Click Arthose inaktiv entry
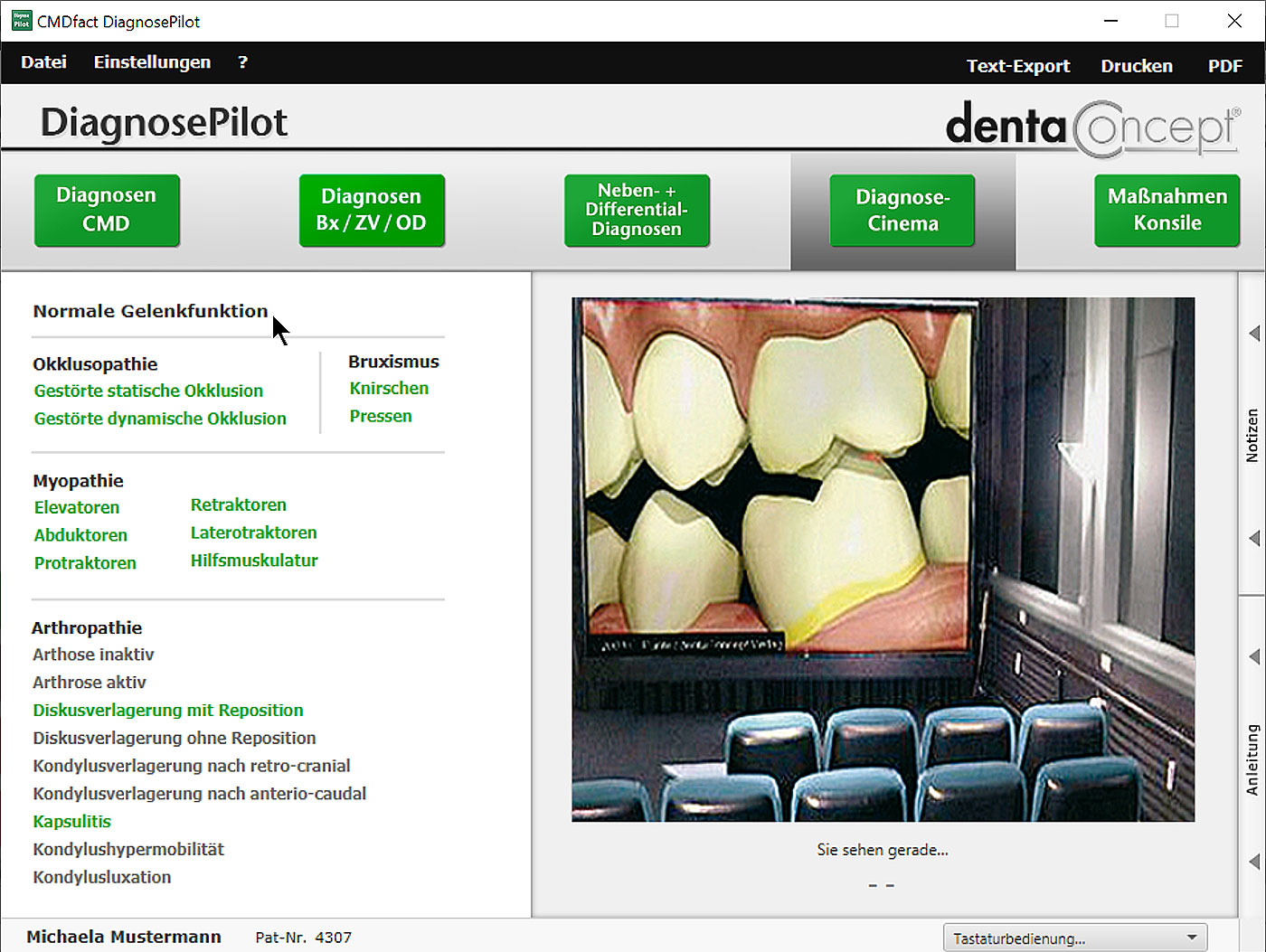1266x952 pixels. pos(93,655)
